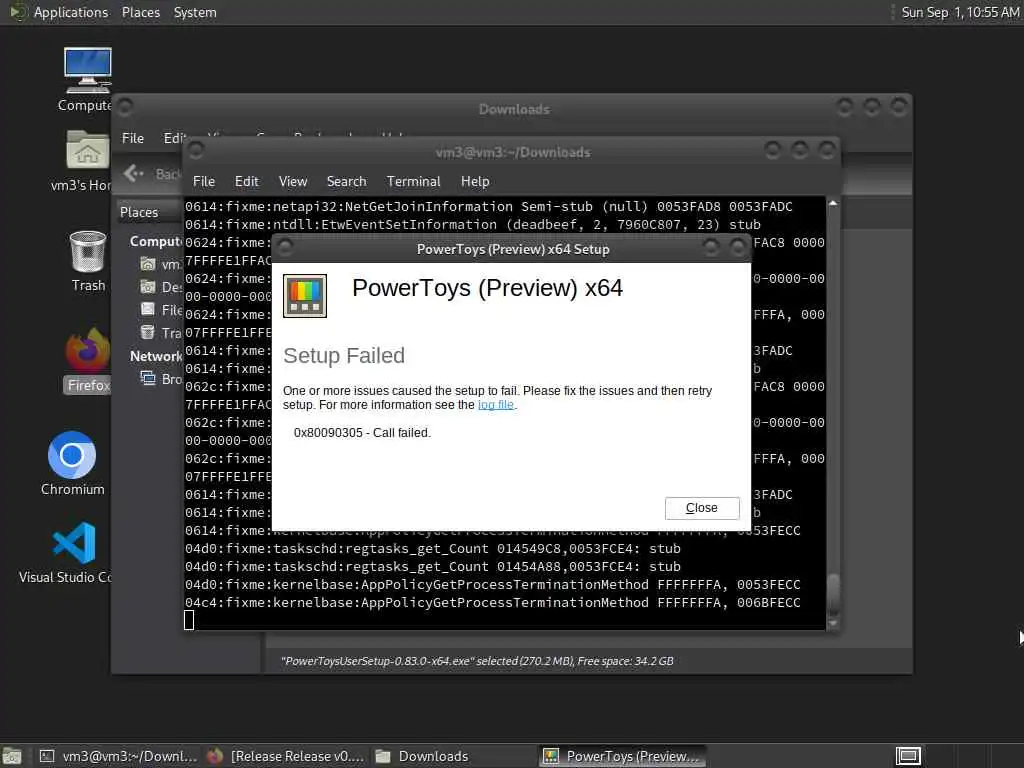Image resolution: width=1024 pixels, height=768 pixels.
Task: Select the Desktop entry icon in Places sidebar
Action: pyautogui.click(x=148, y=287)
